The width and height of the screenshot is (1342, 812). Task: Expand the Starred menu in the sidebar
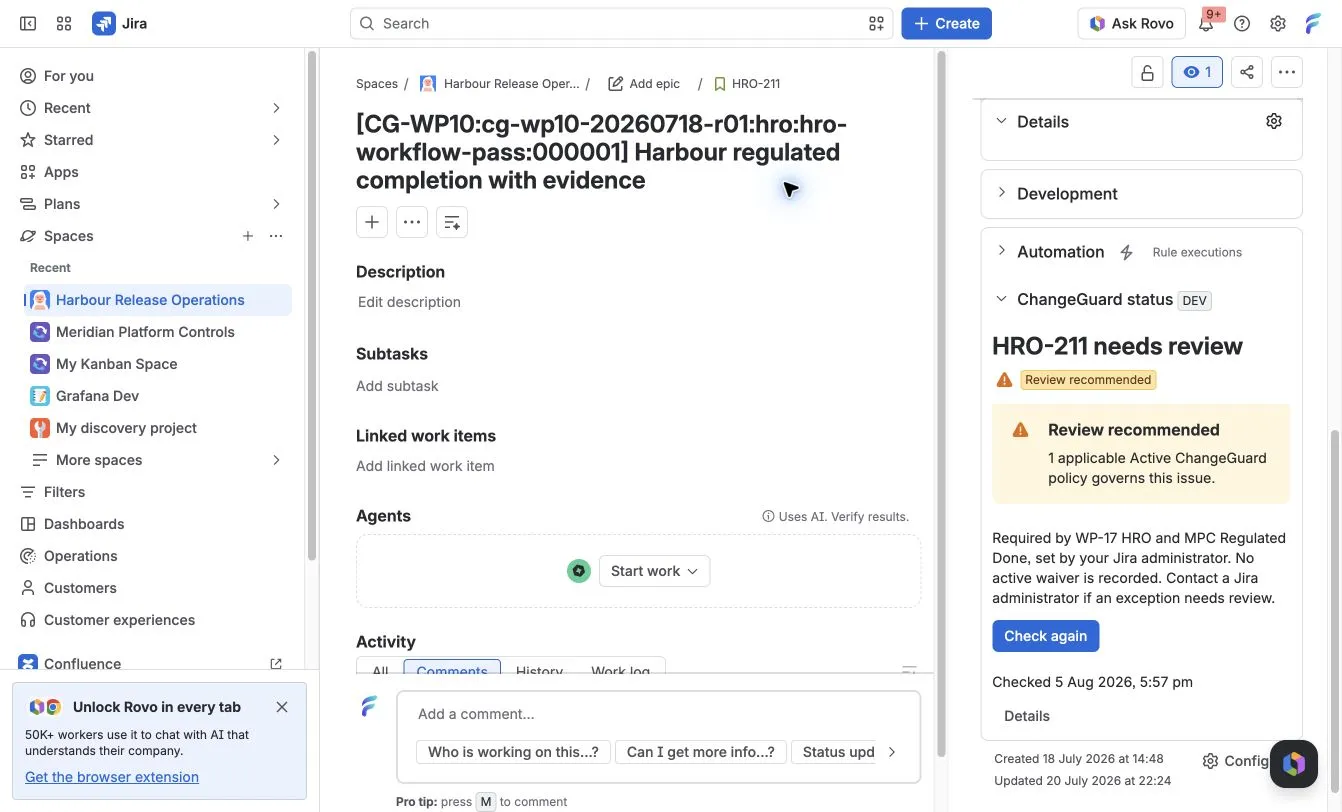coord(277,140)
